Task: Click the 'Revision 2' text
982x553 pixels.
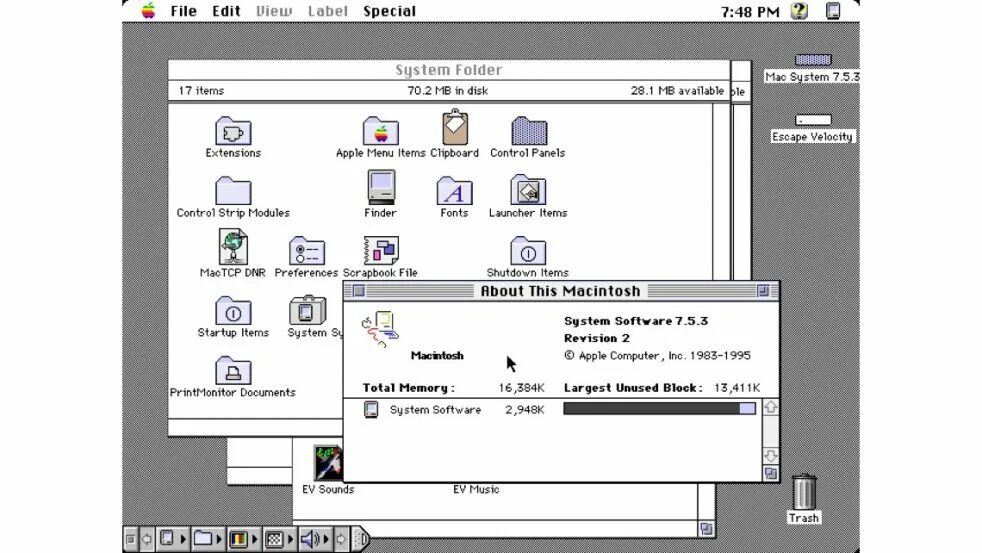Action: point(596,338)
